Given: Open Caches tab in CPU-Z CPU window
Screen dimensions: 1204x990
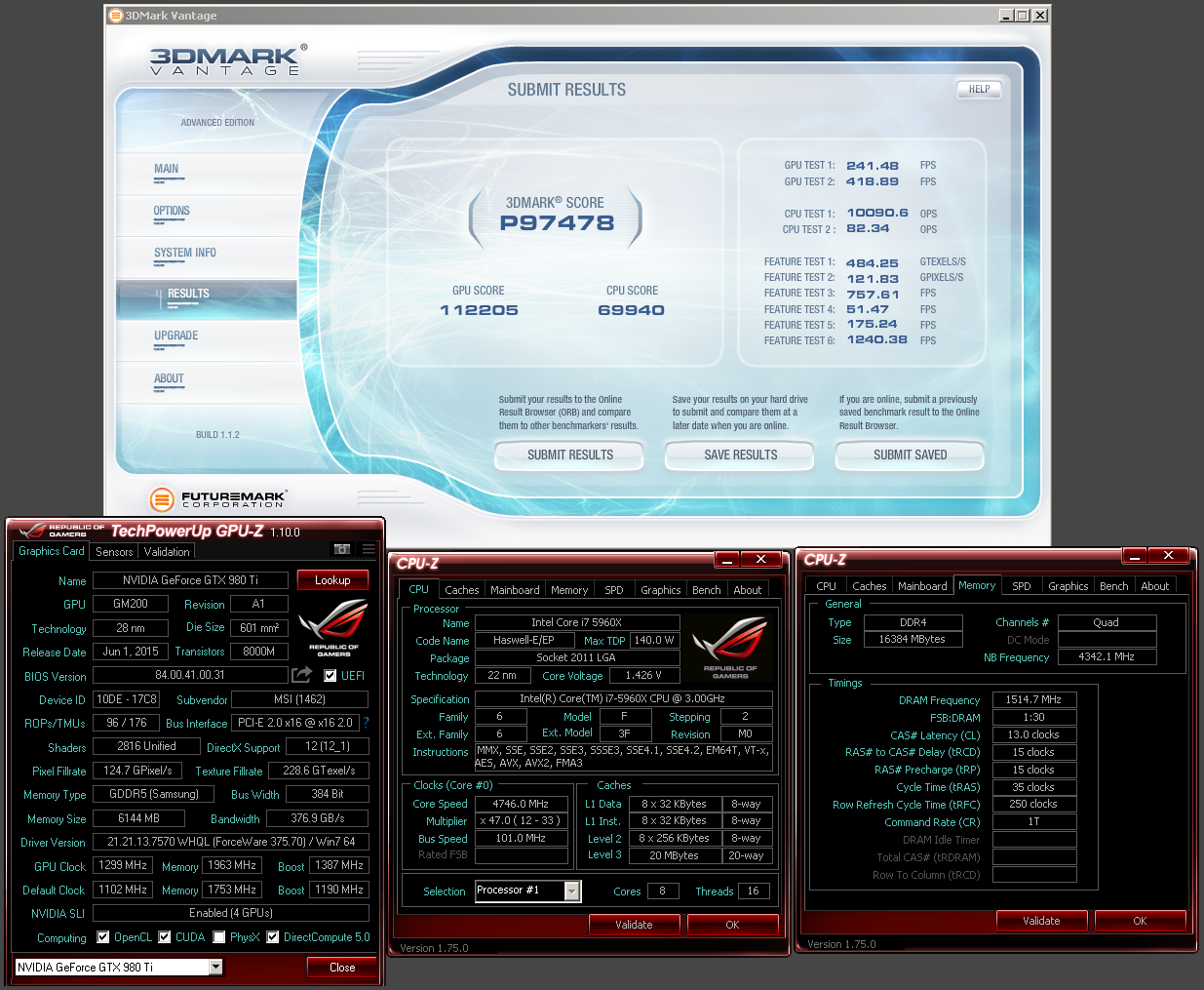Looking at the screenshot, I should pyautogui.click(x=462, y=590).
